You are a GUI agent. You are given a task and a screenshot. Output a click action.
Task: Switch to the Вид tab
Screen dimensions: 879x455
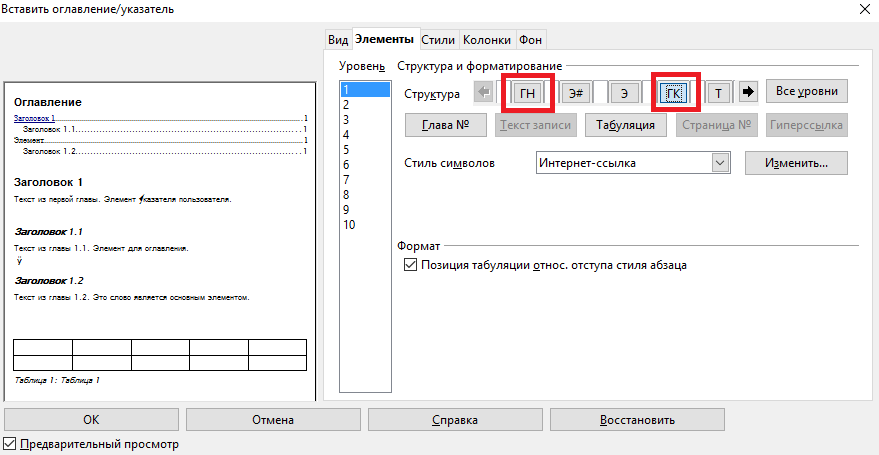[339, 40]
